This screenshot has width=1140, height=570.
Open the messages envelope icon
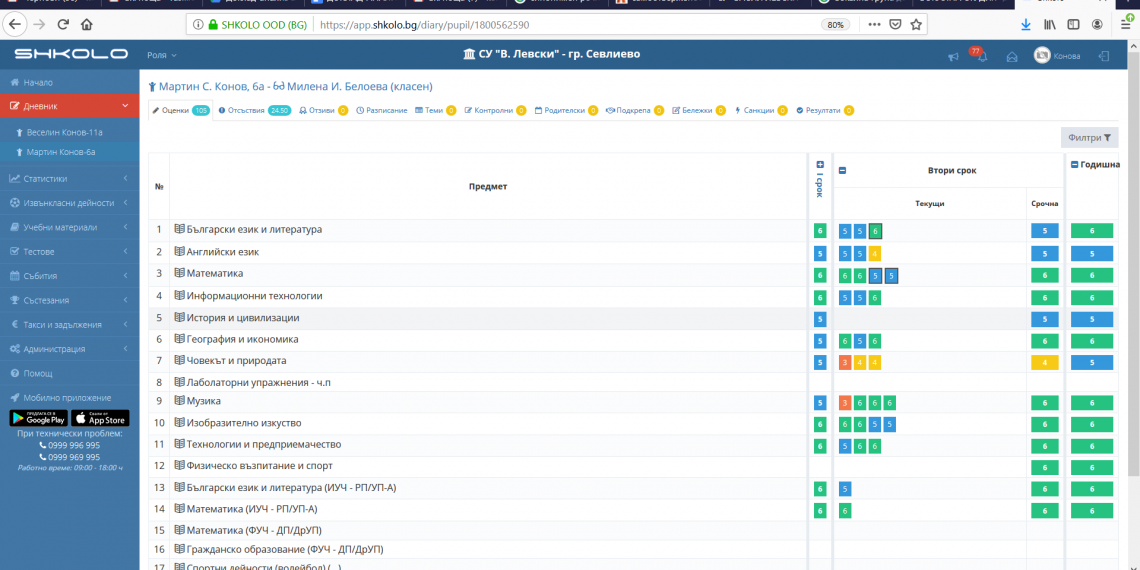[x=1012, y=57]
